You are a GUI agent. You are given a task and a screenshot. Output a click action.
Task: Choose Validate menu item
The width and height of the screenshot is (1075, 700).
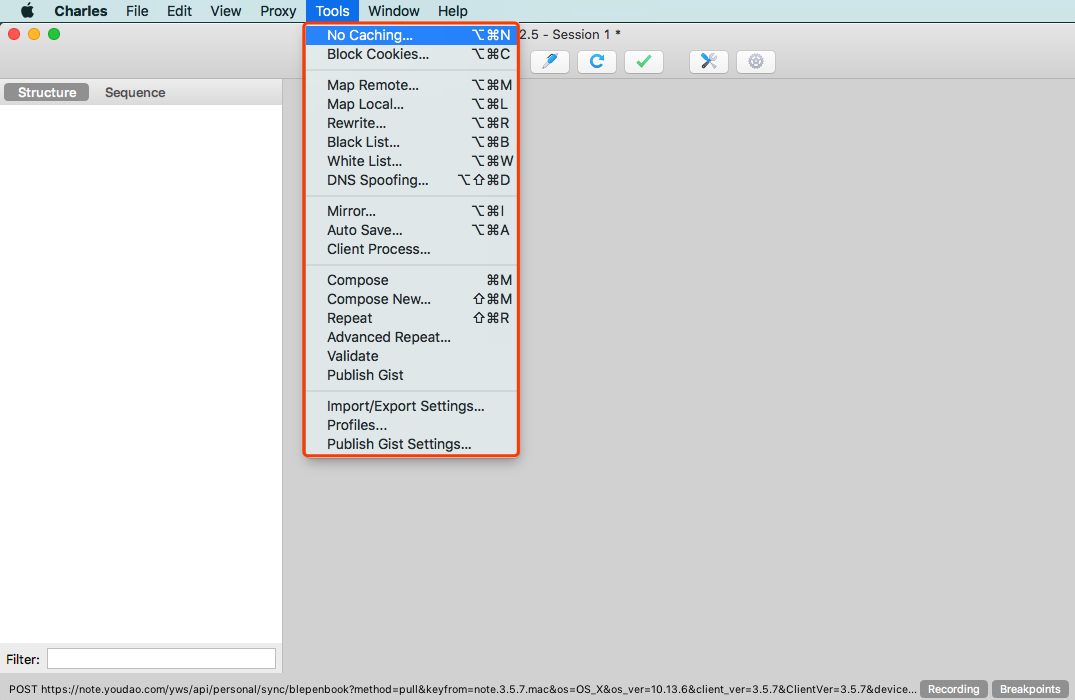(411, 357)
